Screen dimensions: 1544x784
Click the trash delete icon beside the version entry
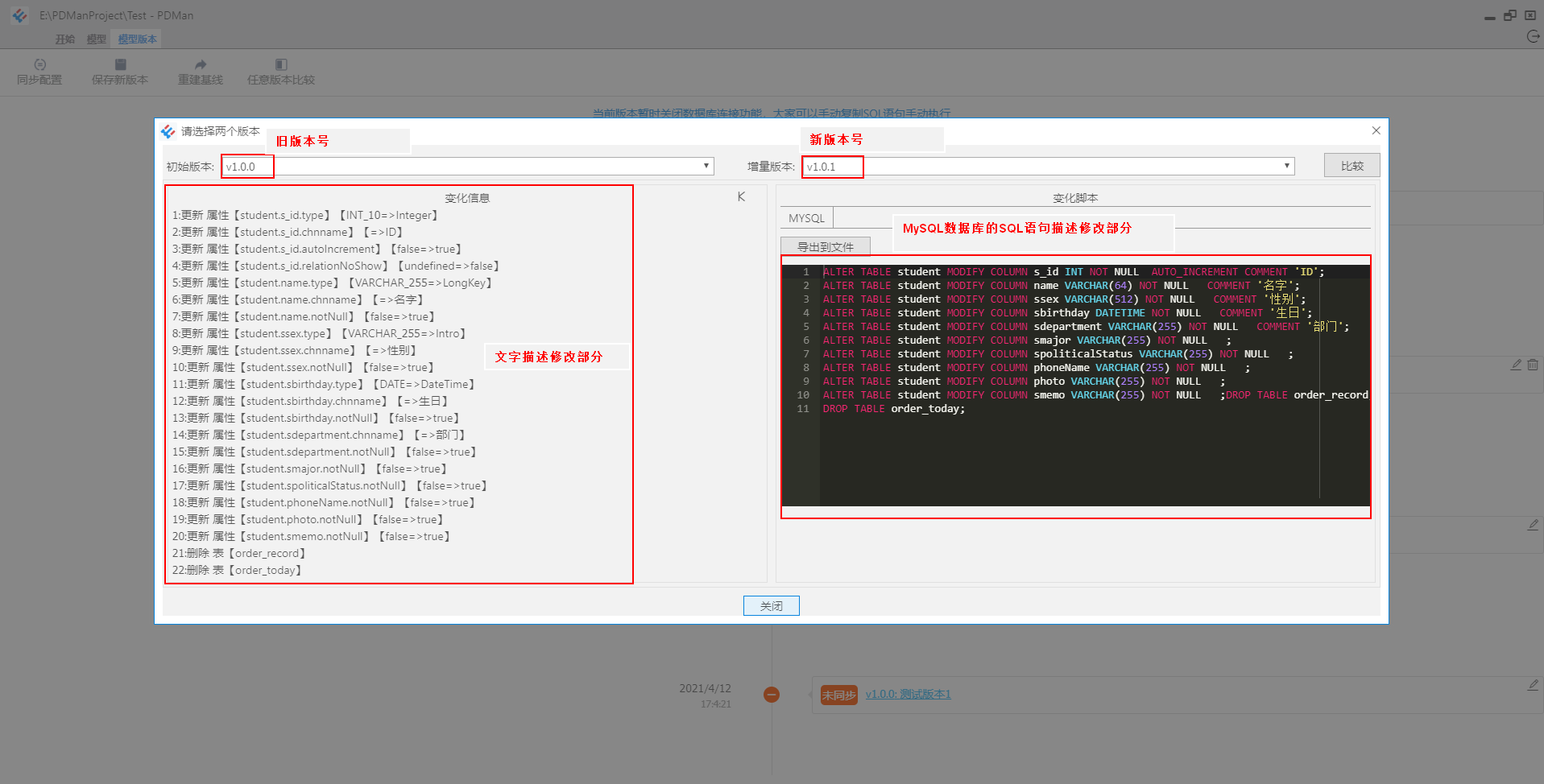click(1534, 364)
